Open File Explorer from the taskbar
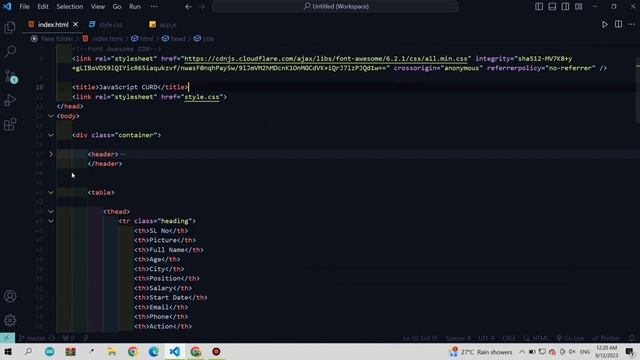Viewport: 640px width, 360px height. (x=111, y=351)
